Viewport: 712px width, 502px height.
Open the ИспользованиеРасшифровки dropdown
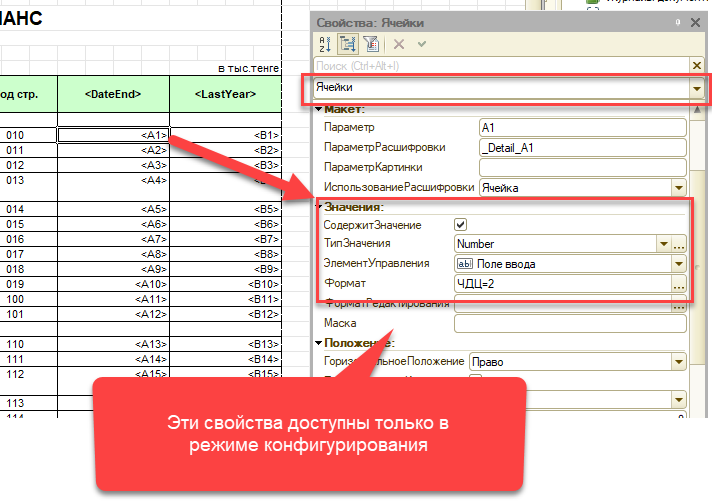[678, 187]
